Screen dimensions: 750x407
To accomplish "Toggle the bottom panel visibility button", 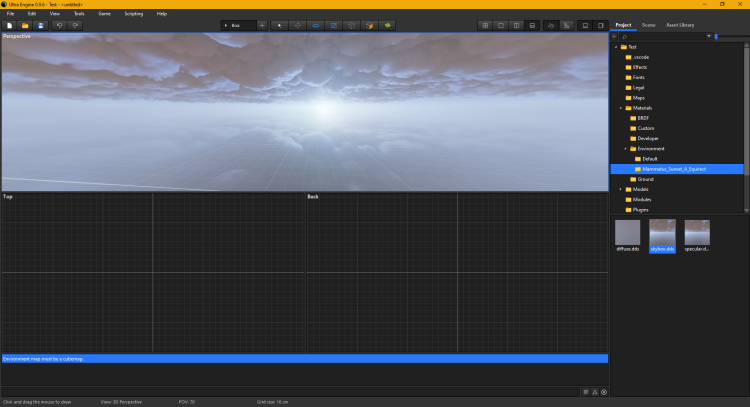I will coord(585,25).
